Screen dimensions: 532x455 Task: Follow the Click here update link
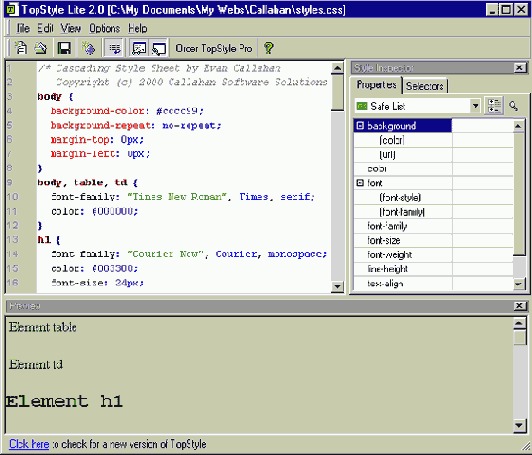tap(29, 444)
